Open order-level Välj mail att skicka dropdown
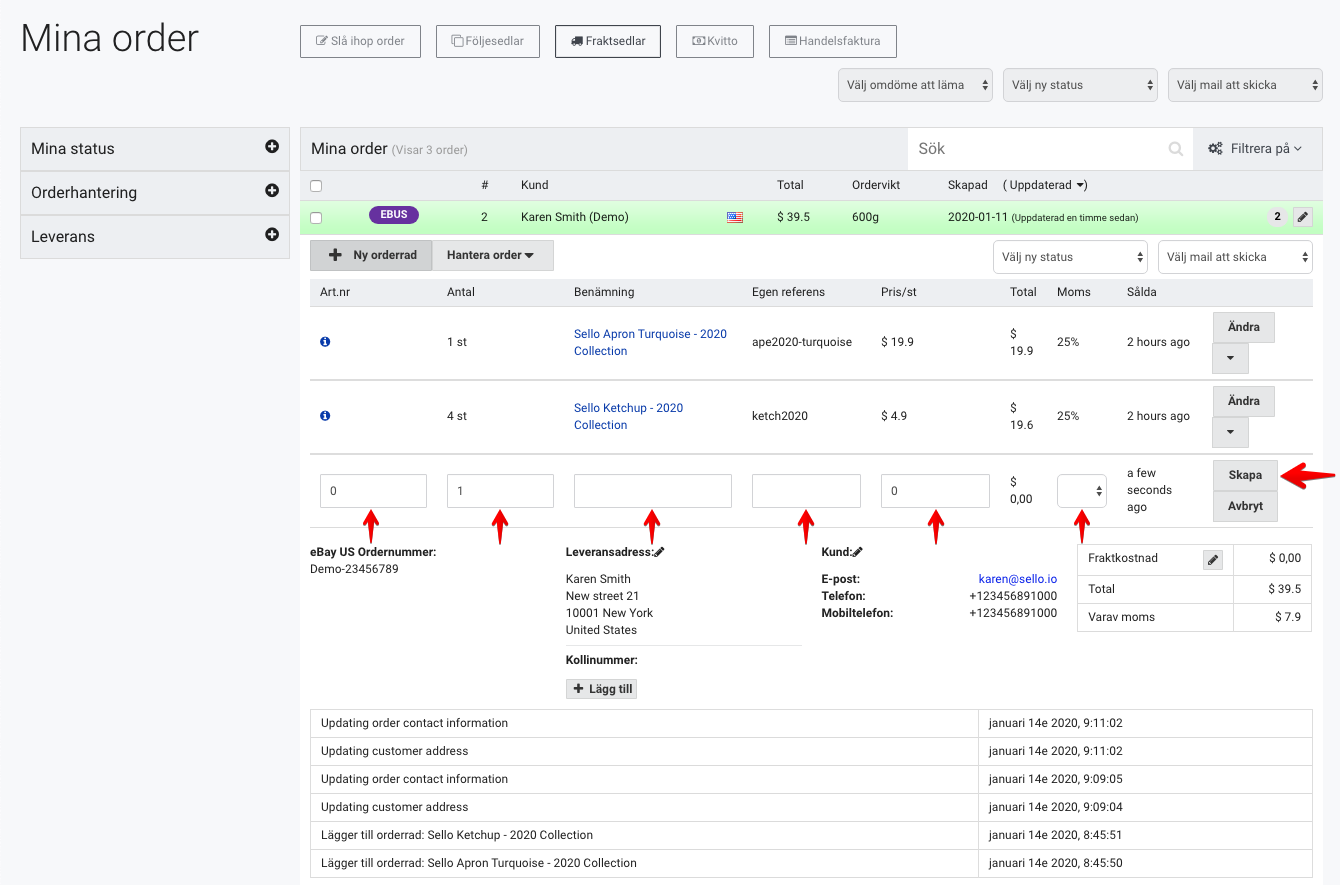1340x885 pixels. (x=1235, y=257)
